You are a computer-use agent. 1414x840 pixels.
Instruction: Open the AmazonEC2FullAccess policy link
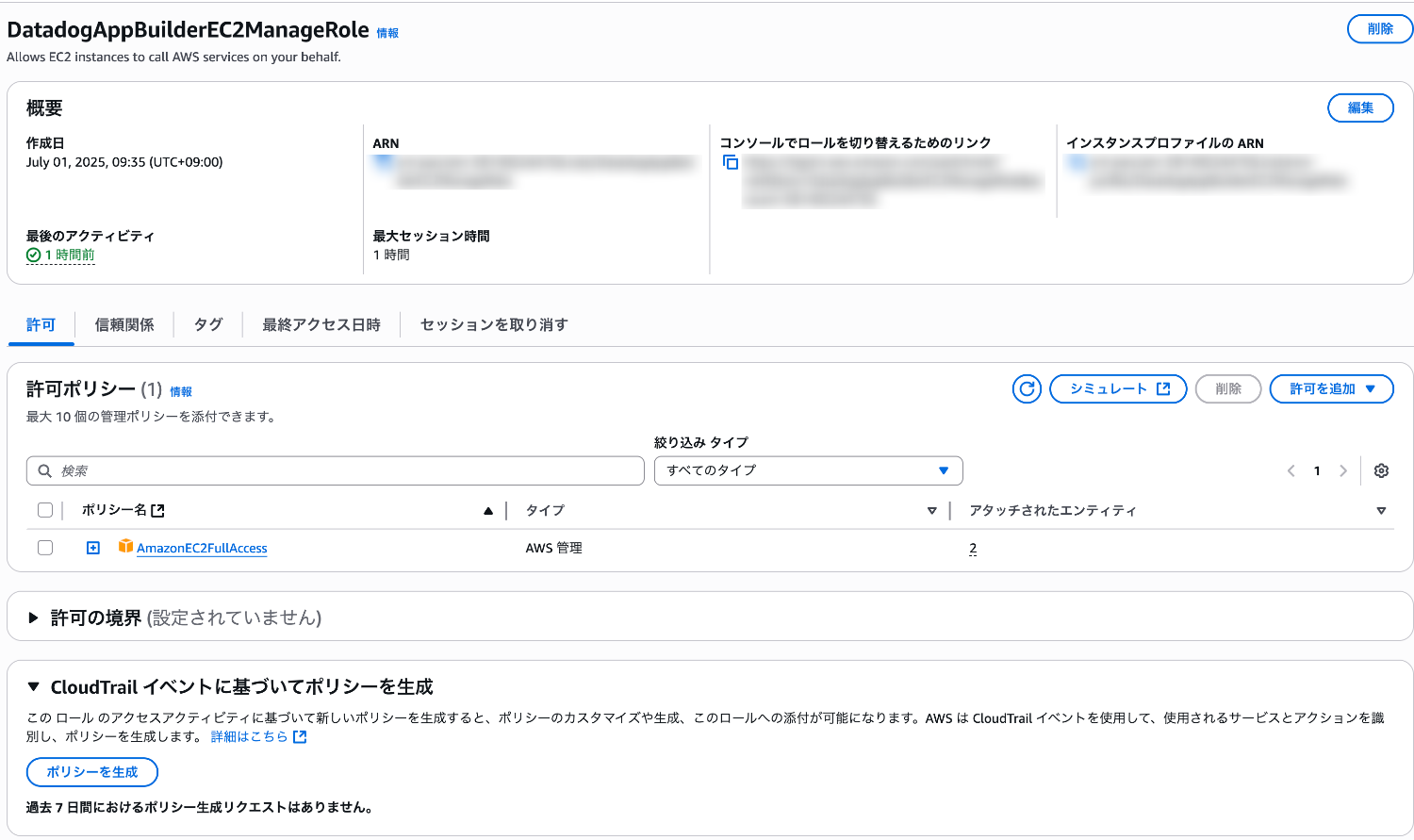pos(202,548)
